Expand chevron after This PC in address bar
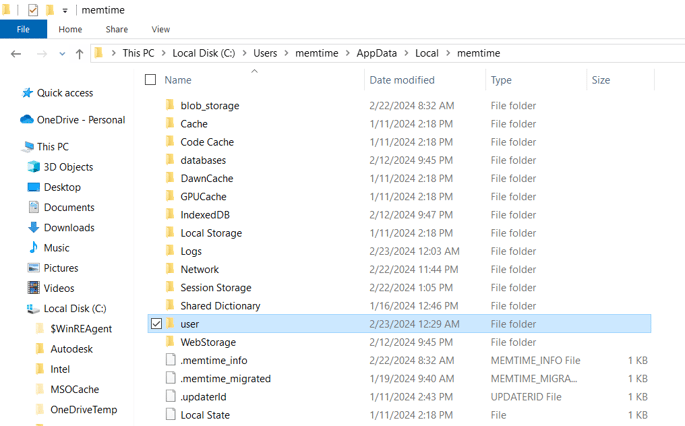Image resolution: width=685 pixels, height=426 pixels. pyautogui.click(x=163, y=53)
